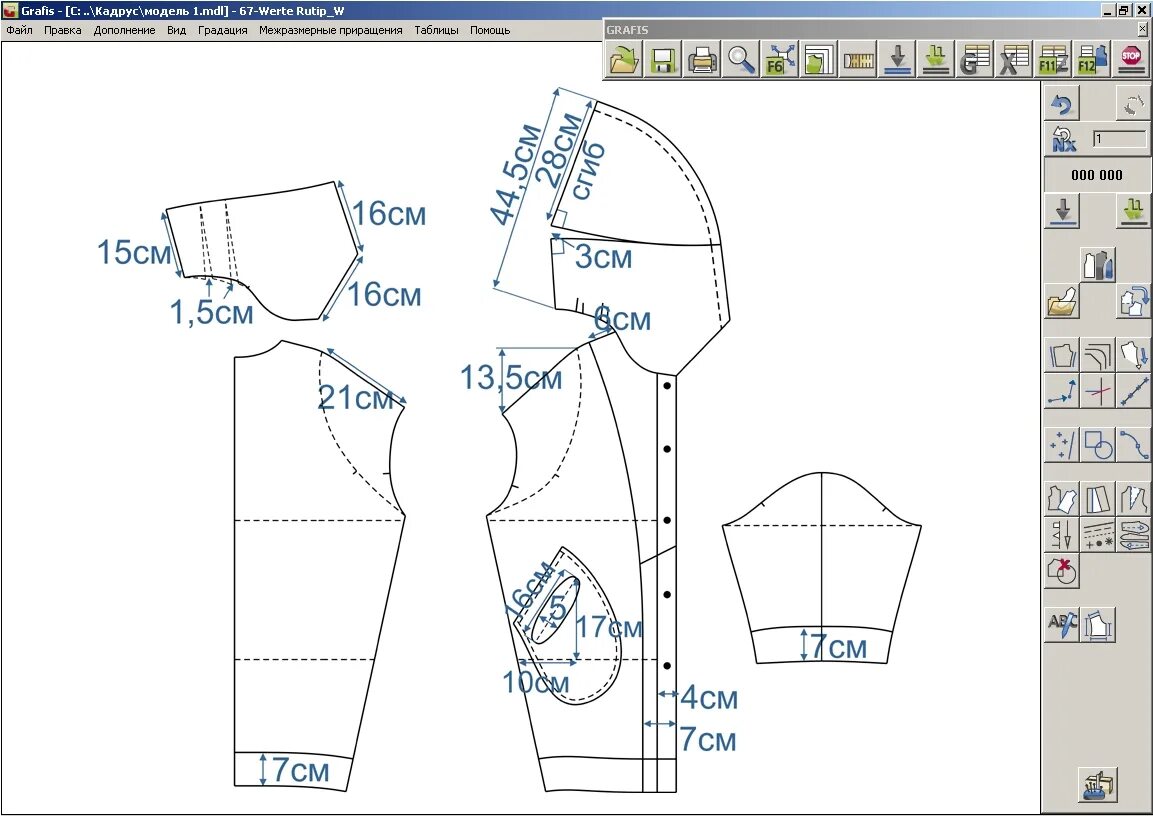Select line with division points tool
Image resolution: width=1153 pixels, height=816 pixels.
(x=1134, y=391)
